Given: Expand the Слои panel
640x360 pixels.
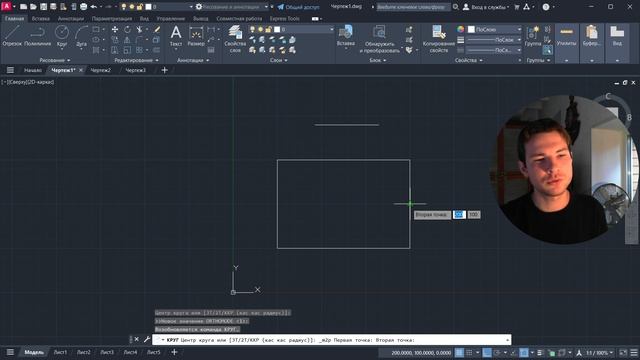Looking at the screenshot, I should 278,60.
